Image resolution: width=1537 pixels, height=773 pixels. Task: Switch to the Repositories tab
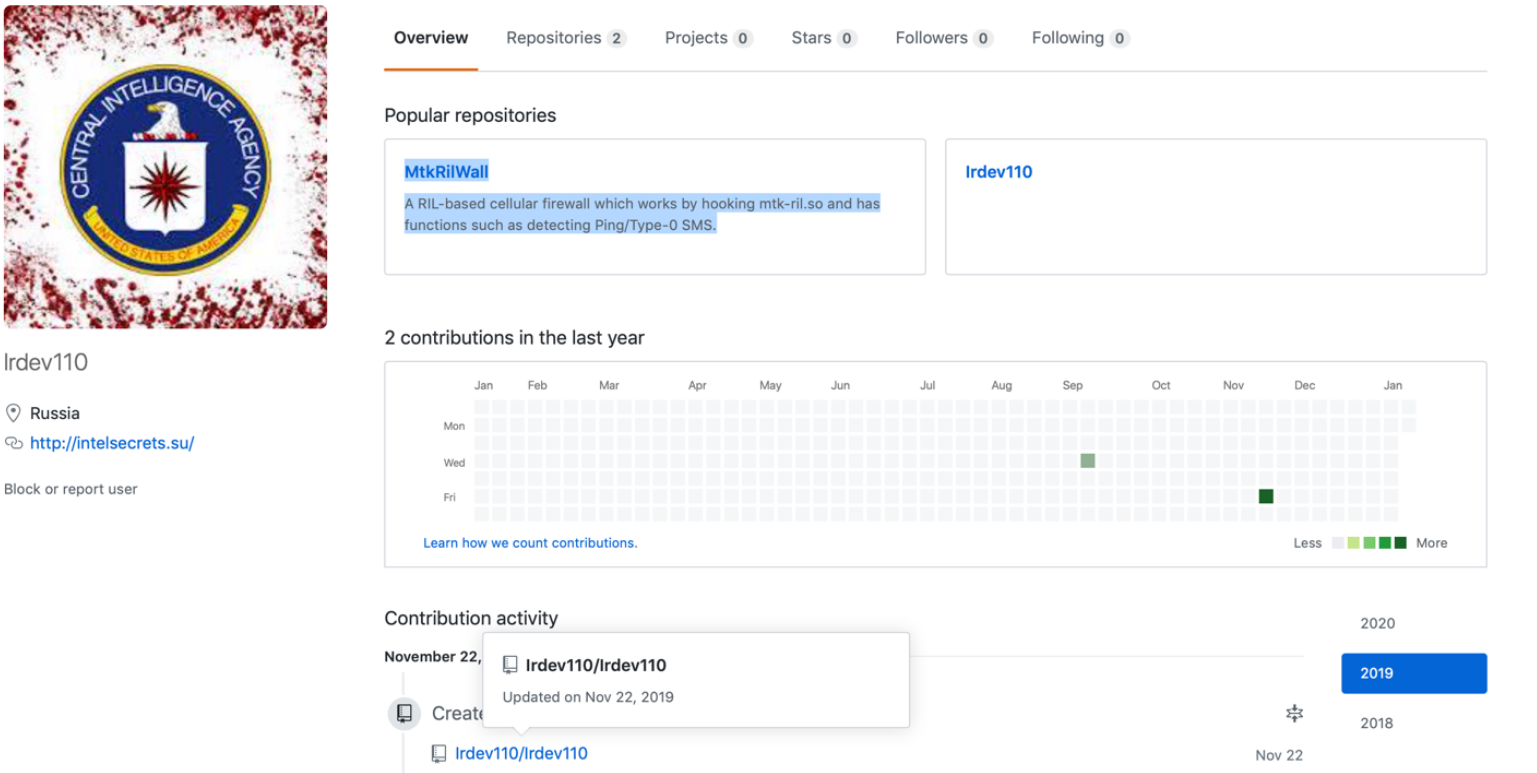pos(565,38)
